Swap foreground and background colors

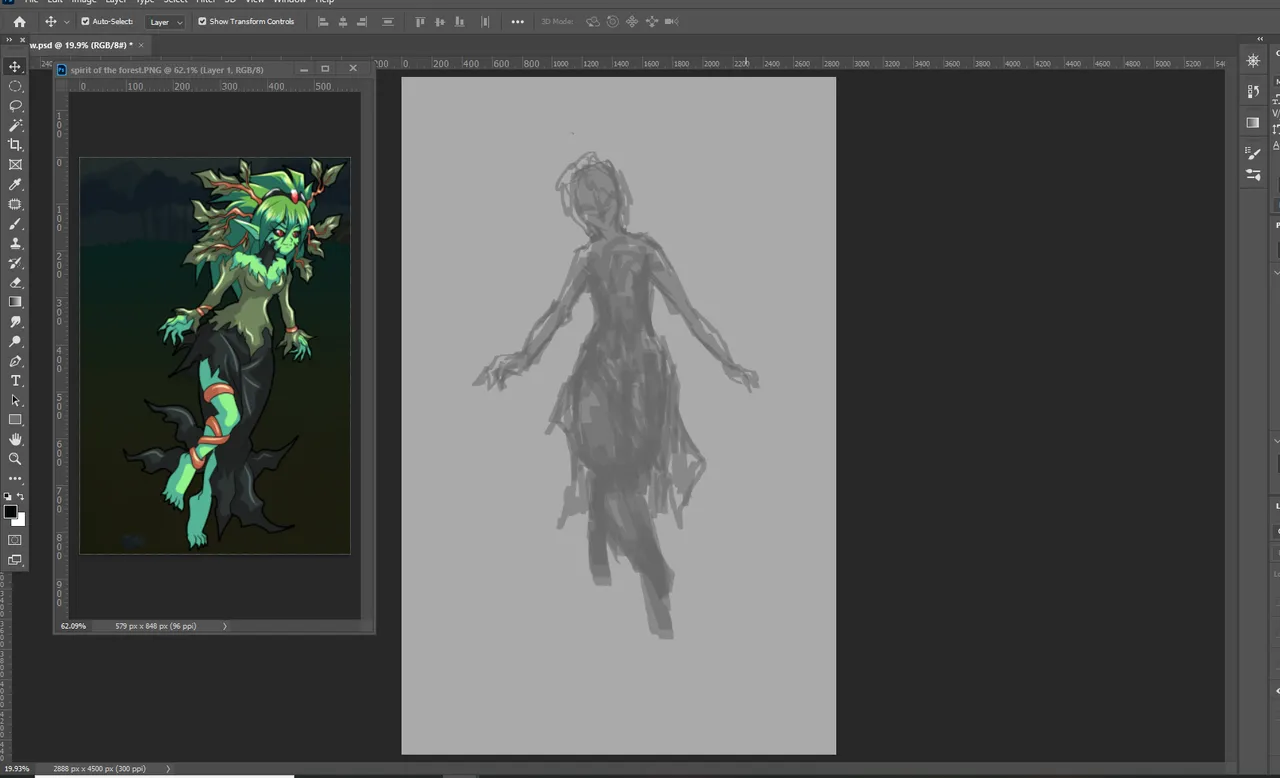pyautogui.click(x=21, y=497)
